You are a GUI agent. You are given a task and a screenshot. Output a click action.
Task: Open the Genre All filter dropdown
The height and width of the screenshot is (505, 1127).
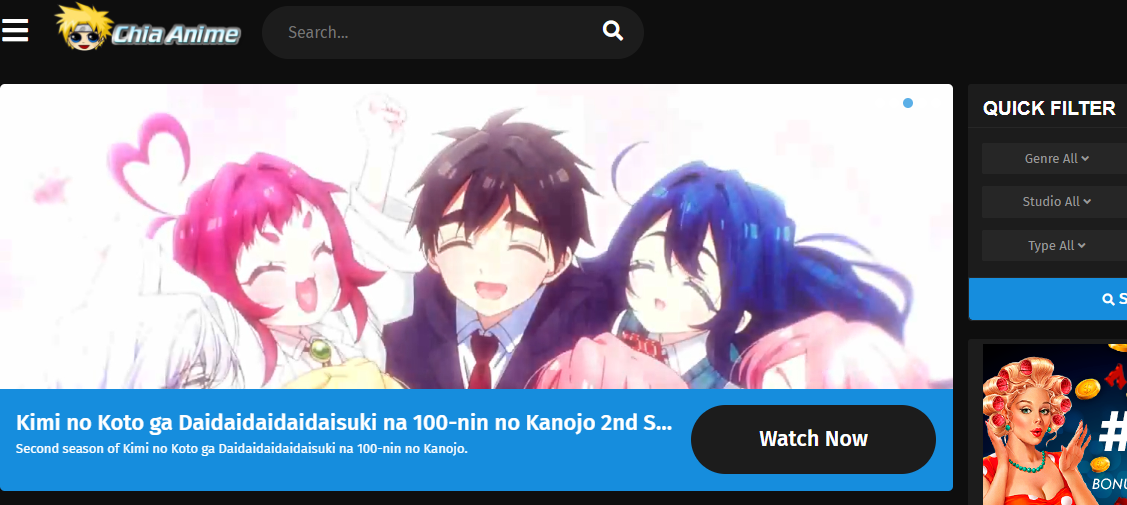click(x=1056, y=158)
